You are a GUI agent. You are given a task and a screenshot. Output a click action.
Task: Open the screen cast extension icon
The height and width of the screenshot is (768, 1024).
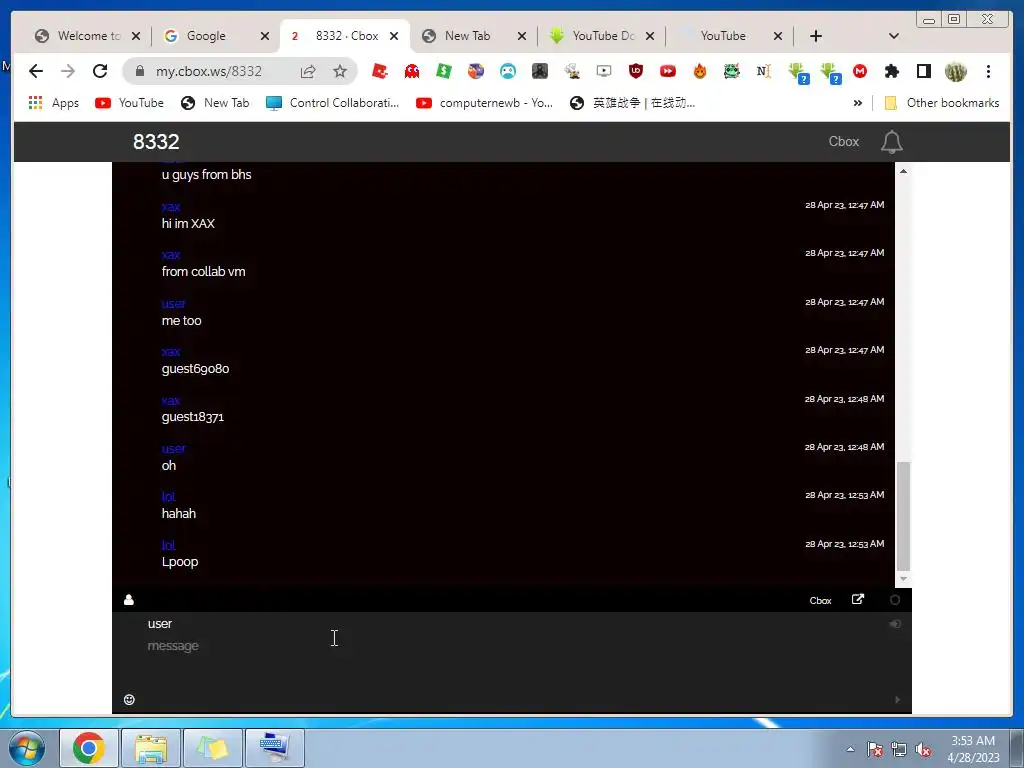click(603, 71)
